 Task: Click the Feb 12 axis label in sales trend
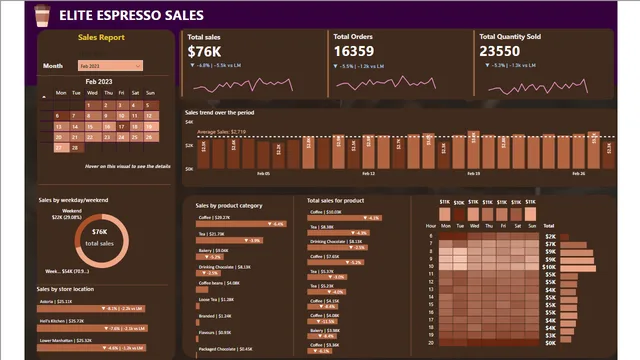[368, 173]
